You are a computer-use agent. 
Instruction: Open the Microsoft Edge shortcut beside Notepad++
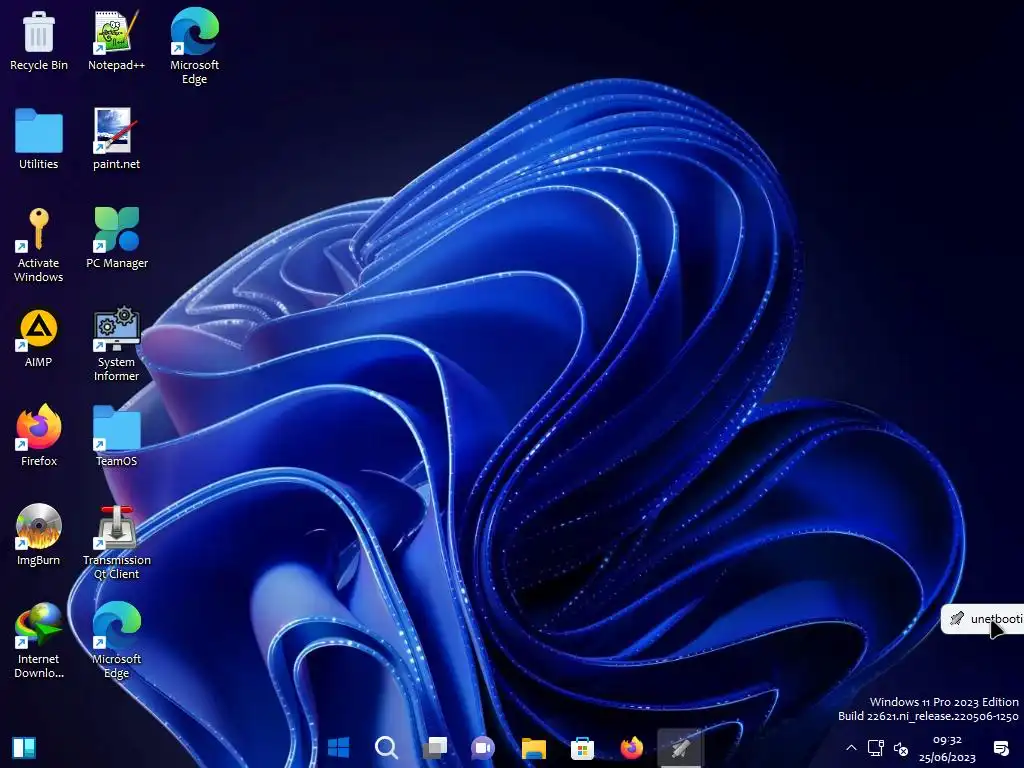(195, 47)
